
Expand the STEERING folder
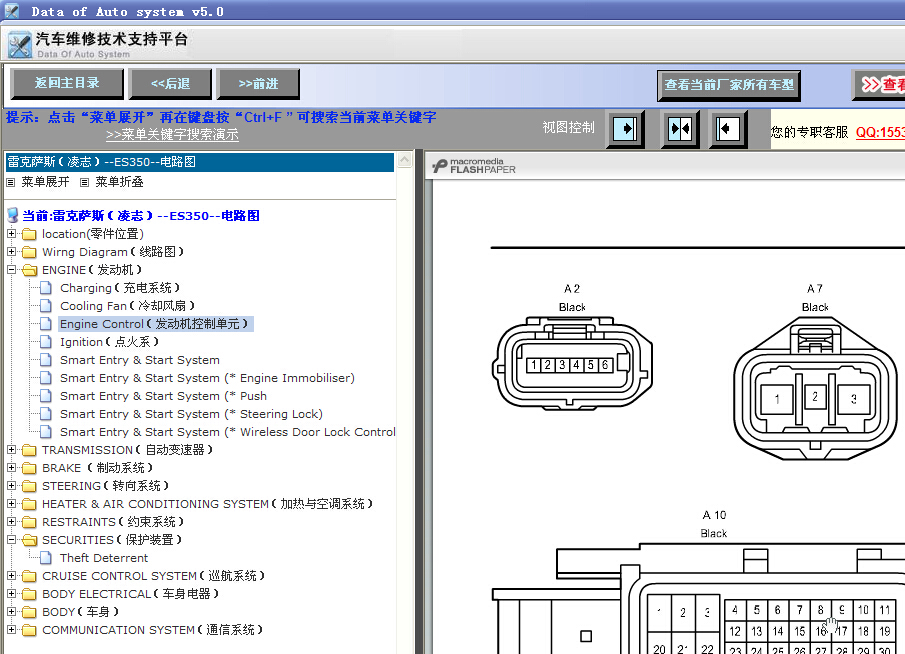pos(11,485)
